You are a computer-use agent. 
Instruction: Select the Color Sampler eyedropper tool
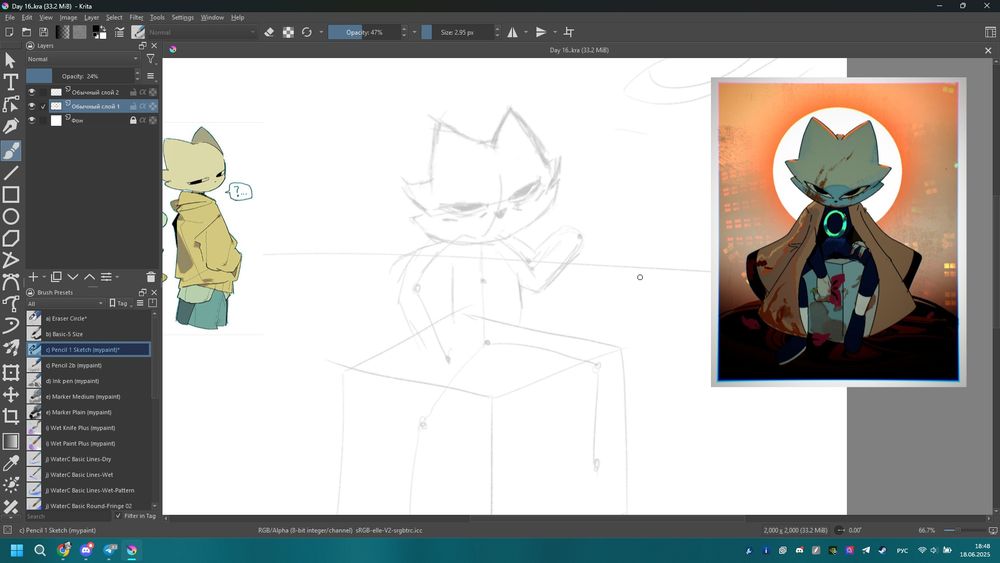(x=10, y=464)
